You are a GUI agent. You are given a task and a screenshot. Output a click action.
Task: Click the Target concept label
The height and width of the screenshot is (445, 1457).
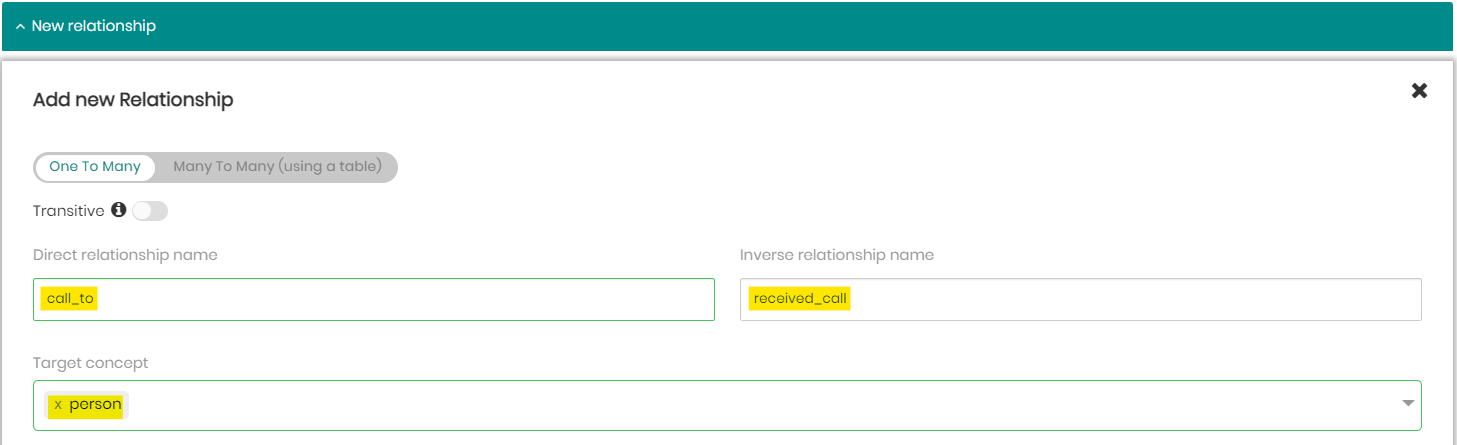pyautogui.click(x=90, y=363)
